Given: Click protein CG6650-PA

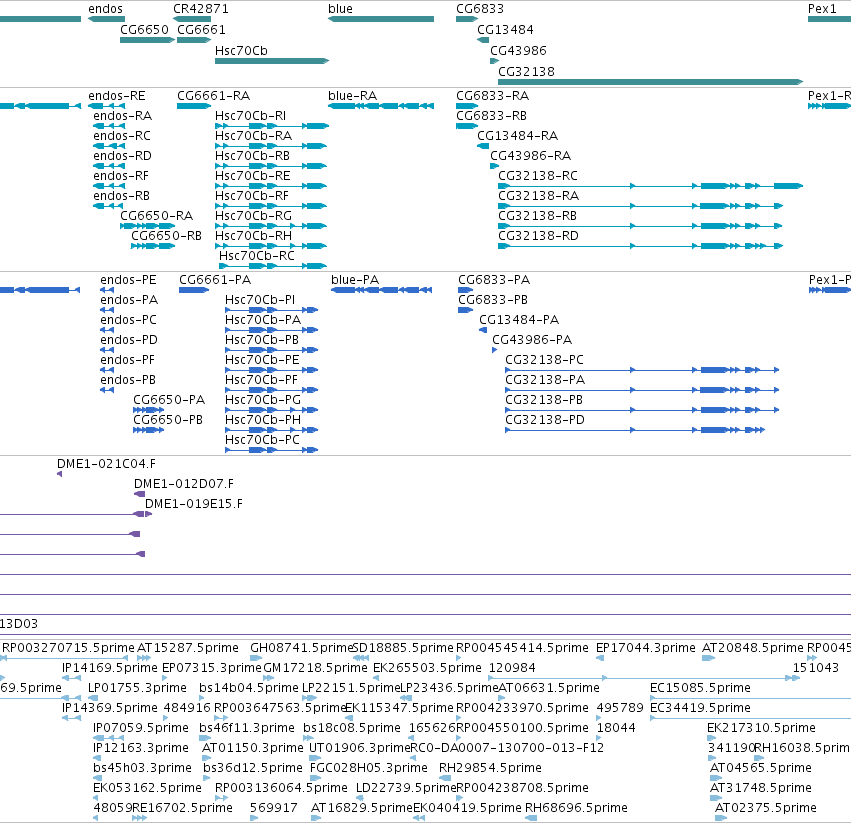Looking at the screenshot, I should (x=169, y=400).
